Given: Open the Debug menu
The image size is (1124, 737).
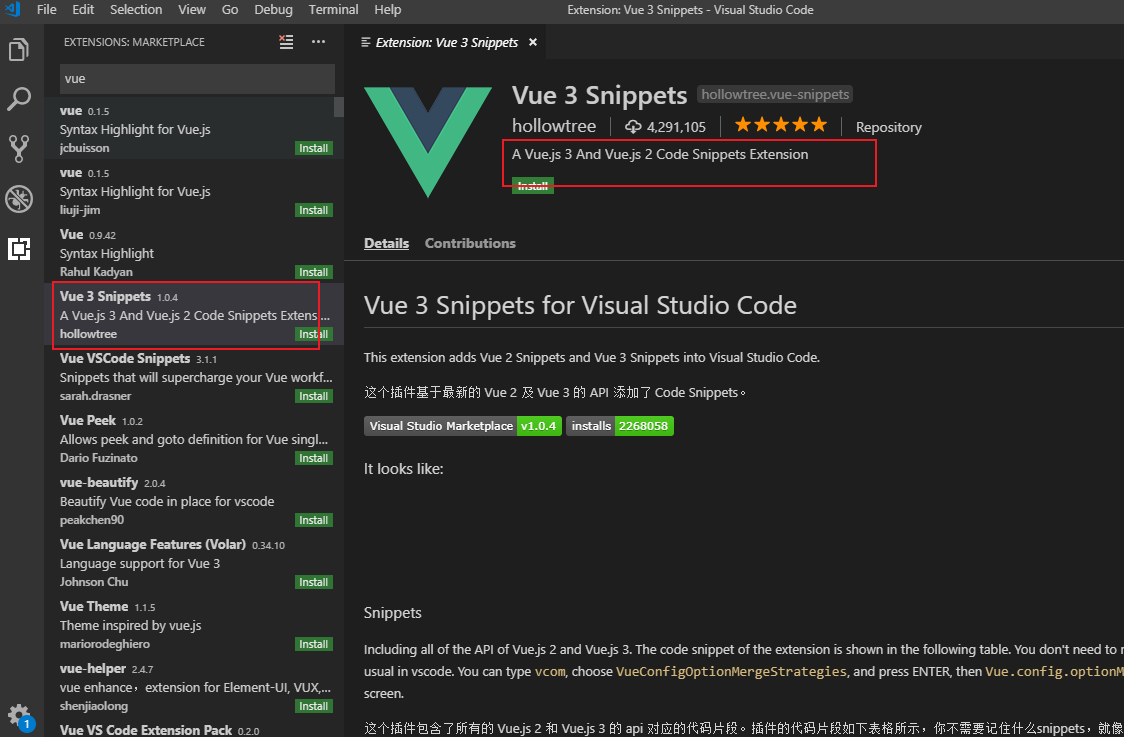Looking at the screenshot, I should point(274,9).
